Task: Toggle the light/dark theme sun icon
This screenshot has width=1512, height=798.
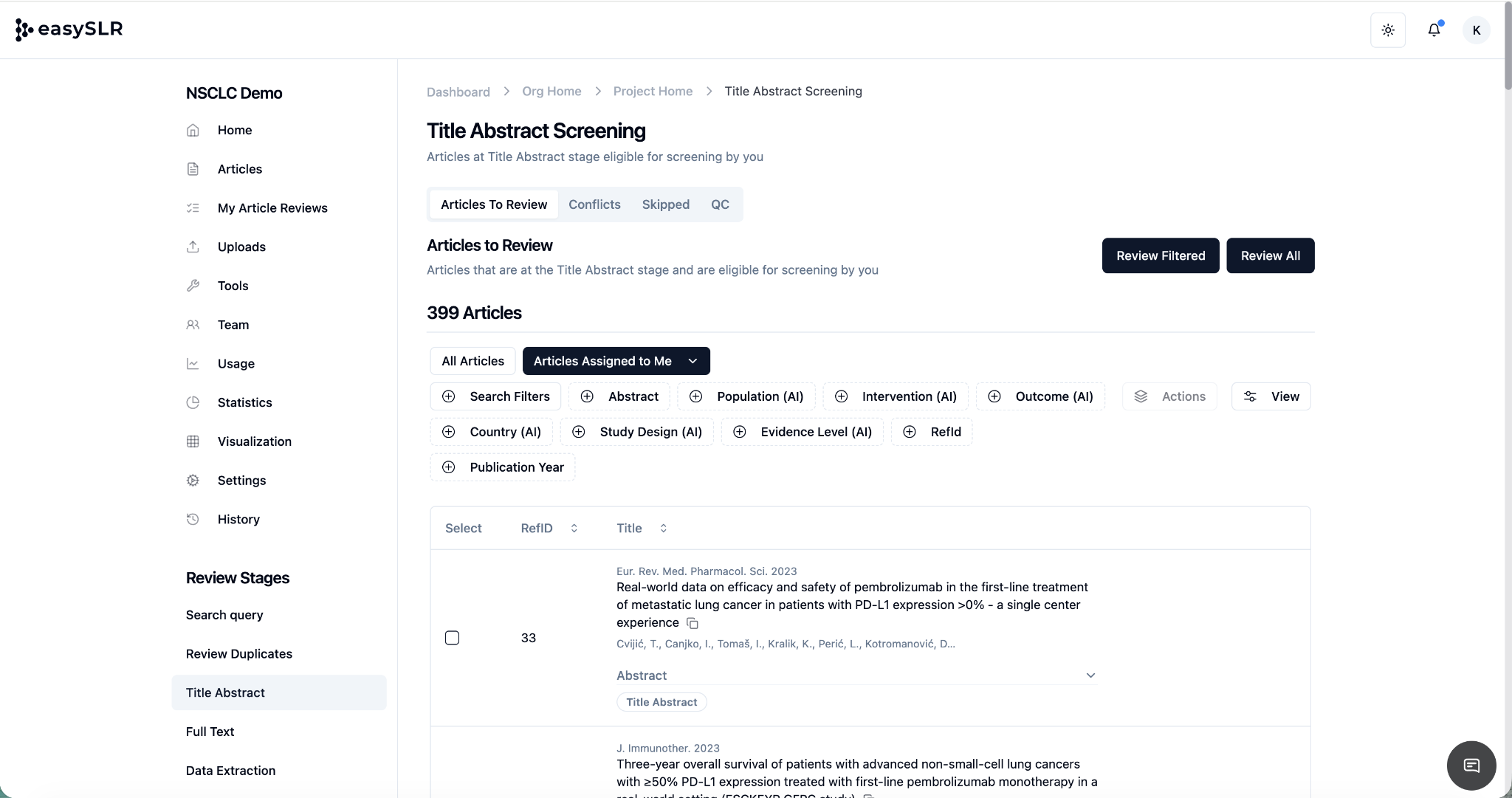Action: pyautogui.click(x=1388, y=30)
